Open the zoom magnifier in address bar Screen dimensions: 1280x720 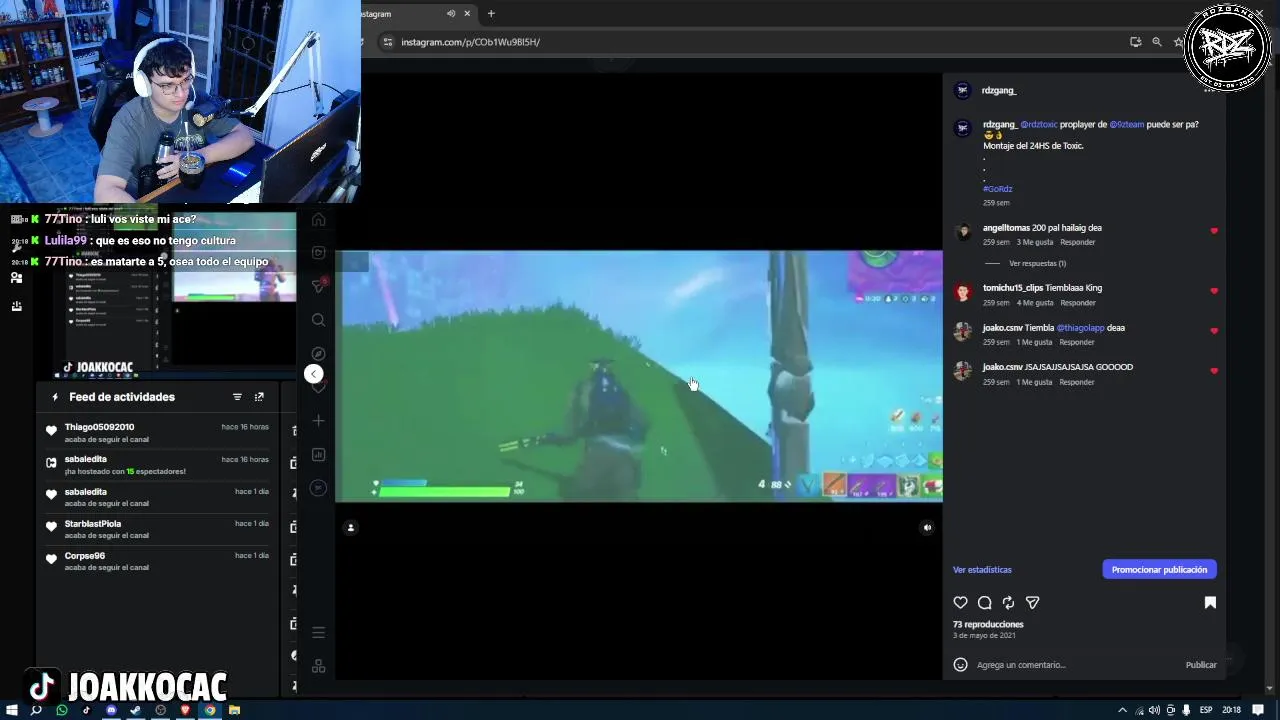(x=1157, y=42)
